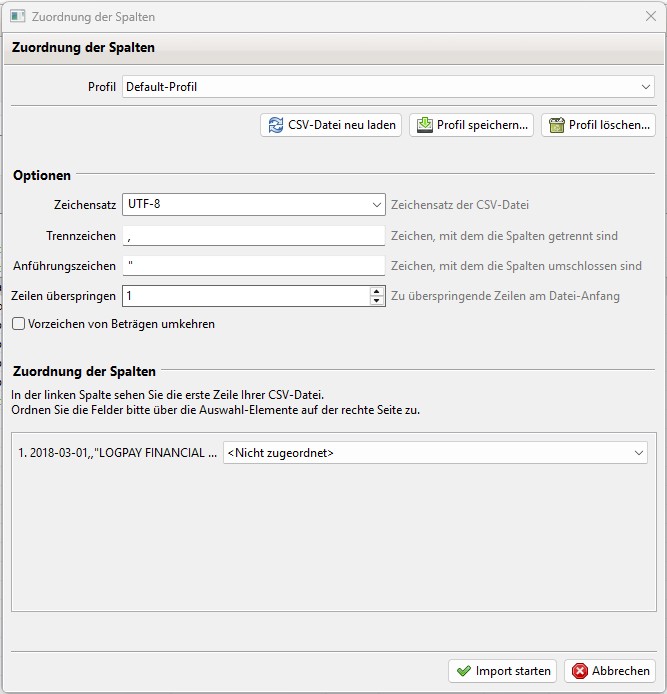Viewport: 667px width, 694px height.
Task: Cancel the dialog with Abbrechen
Action: [610, 671]
